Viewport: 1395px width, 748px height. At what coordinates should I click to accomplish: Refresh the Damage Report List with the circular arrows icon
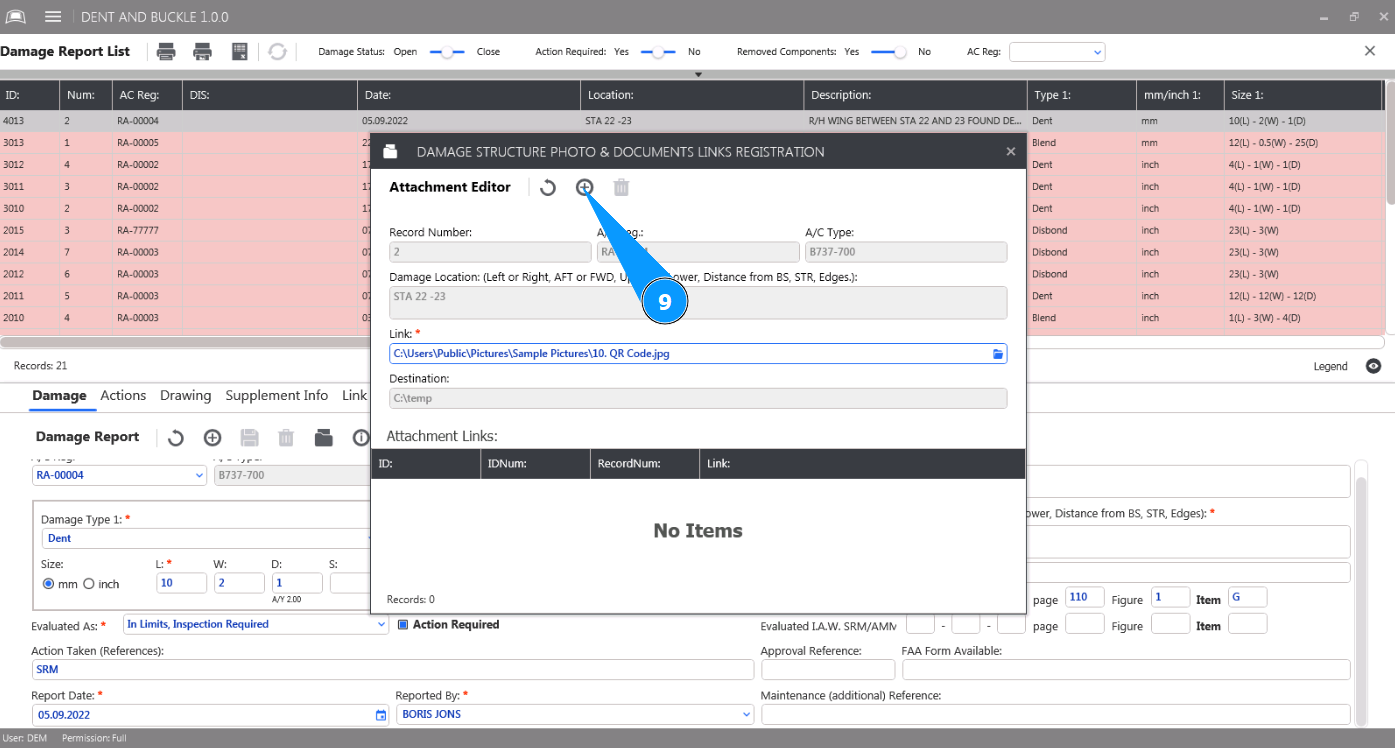(277, 52)
